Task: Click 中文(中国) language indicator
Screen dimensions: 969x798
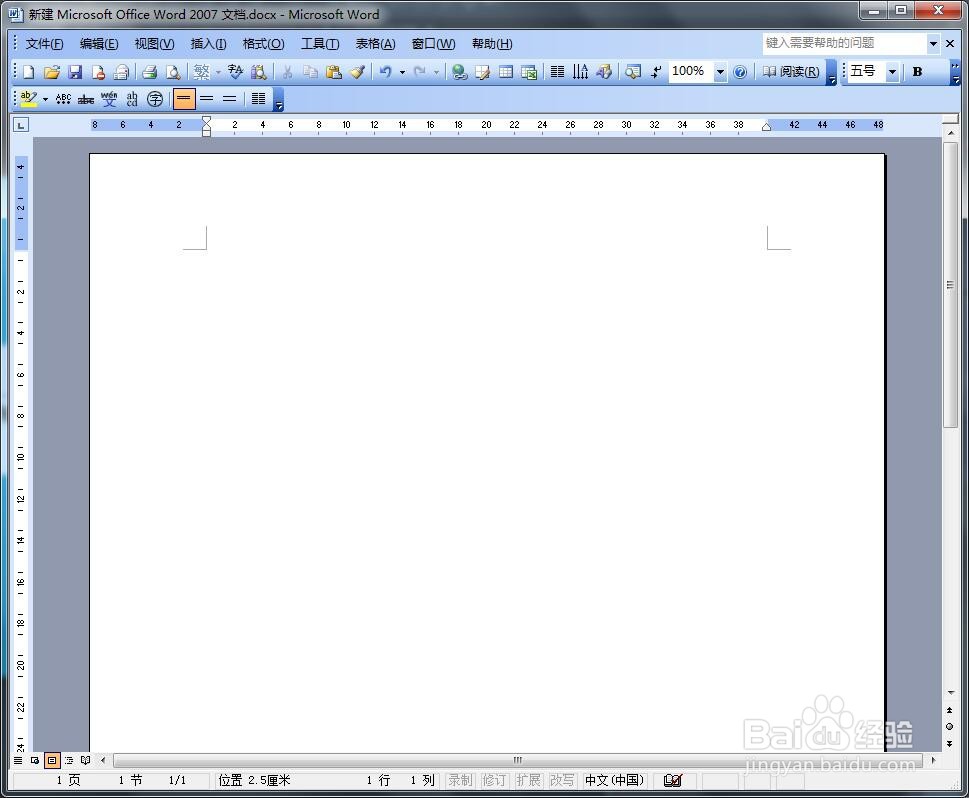Action: [x=614, y=781]
